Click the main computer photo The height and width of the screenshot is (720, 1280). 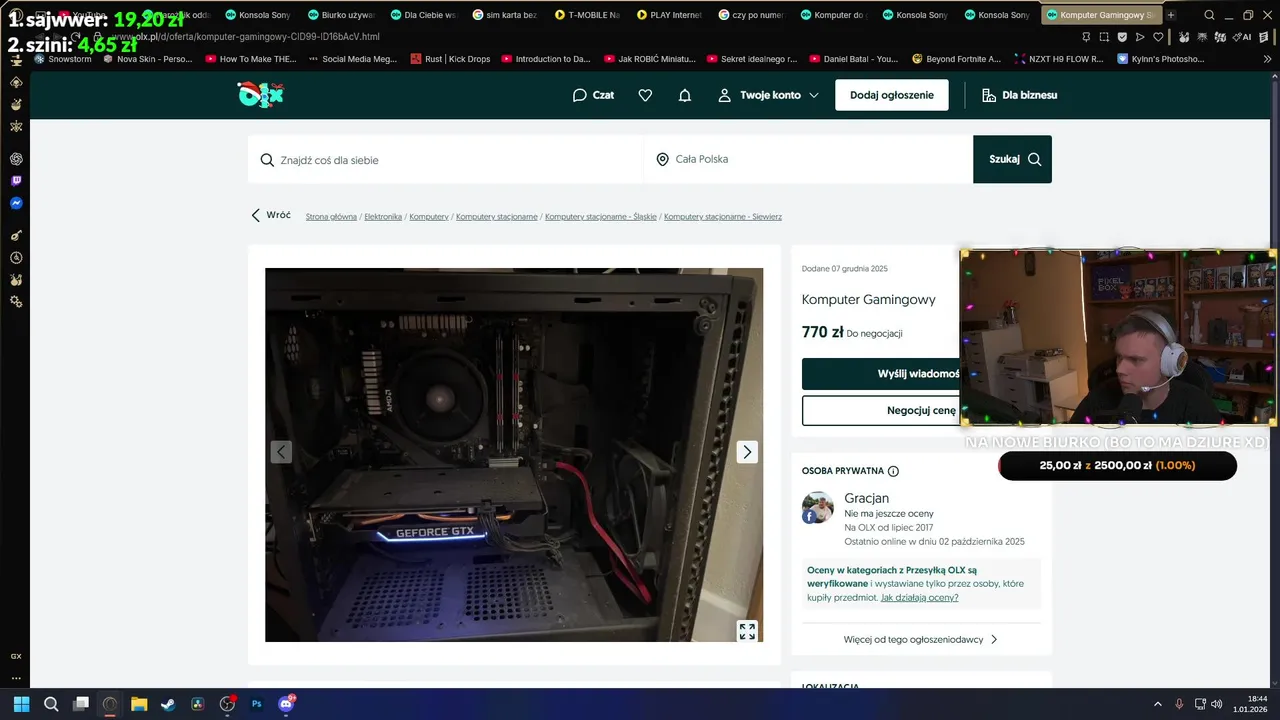(x=514, y=455)
